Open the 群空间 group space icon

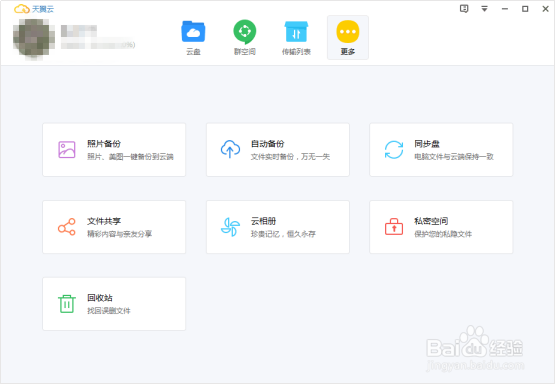tap(245, 32)
